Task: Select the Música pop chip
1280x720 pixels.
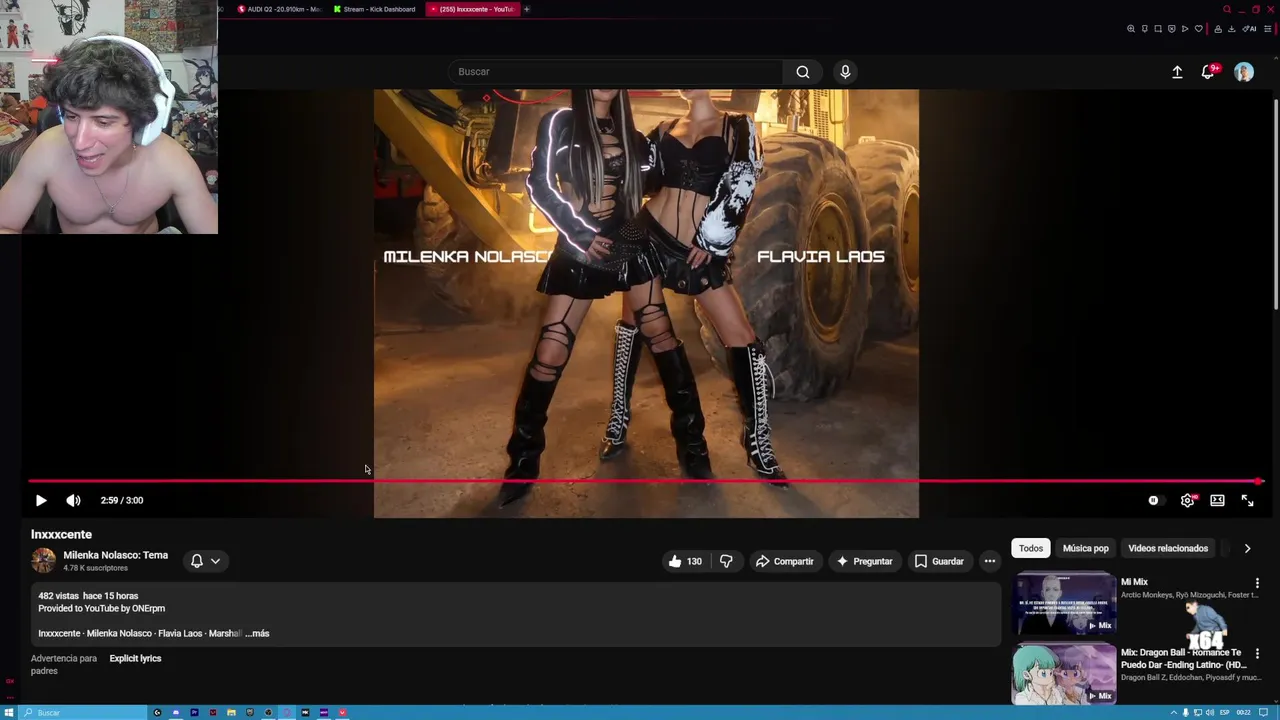Action: (1085, 548)
